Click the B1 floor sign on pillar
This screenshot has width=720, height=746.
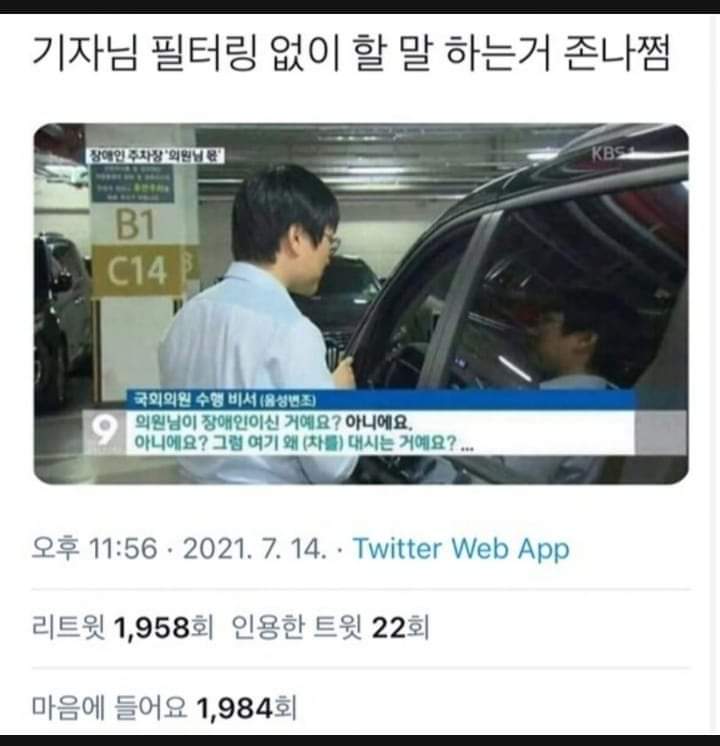[x=136, y=224]
